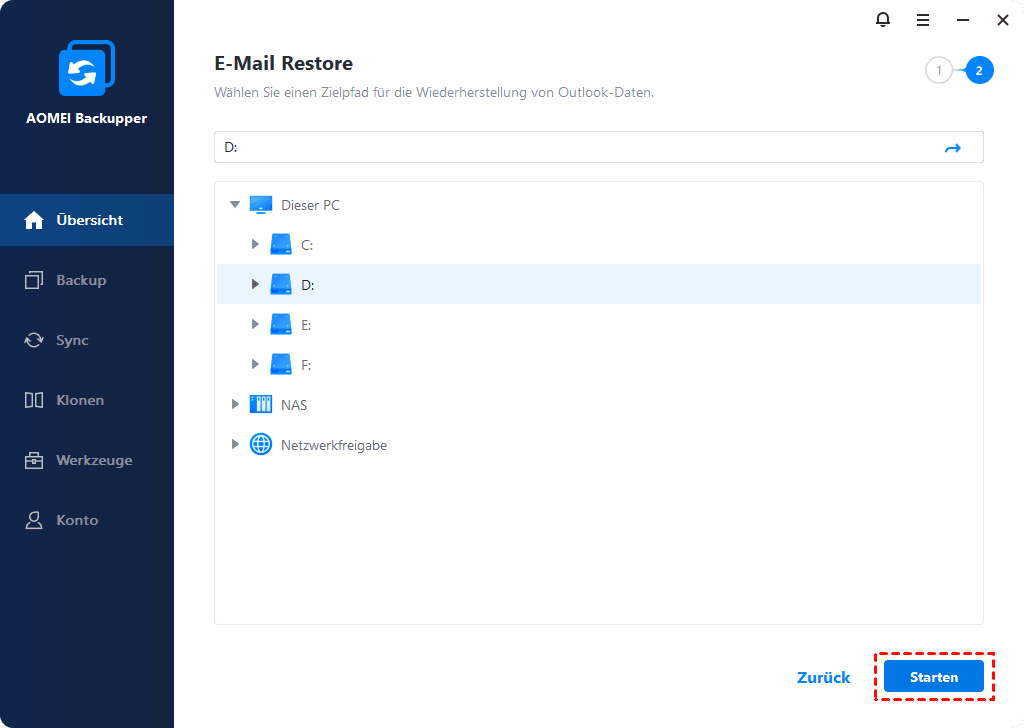Go to the Klonen section
The height and width of the screenshot is (728, 1024).
[87, 400]
